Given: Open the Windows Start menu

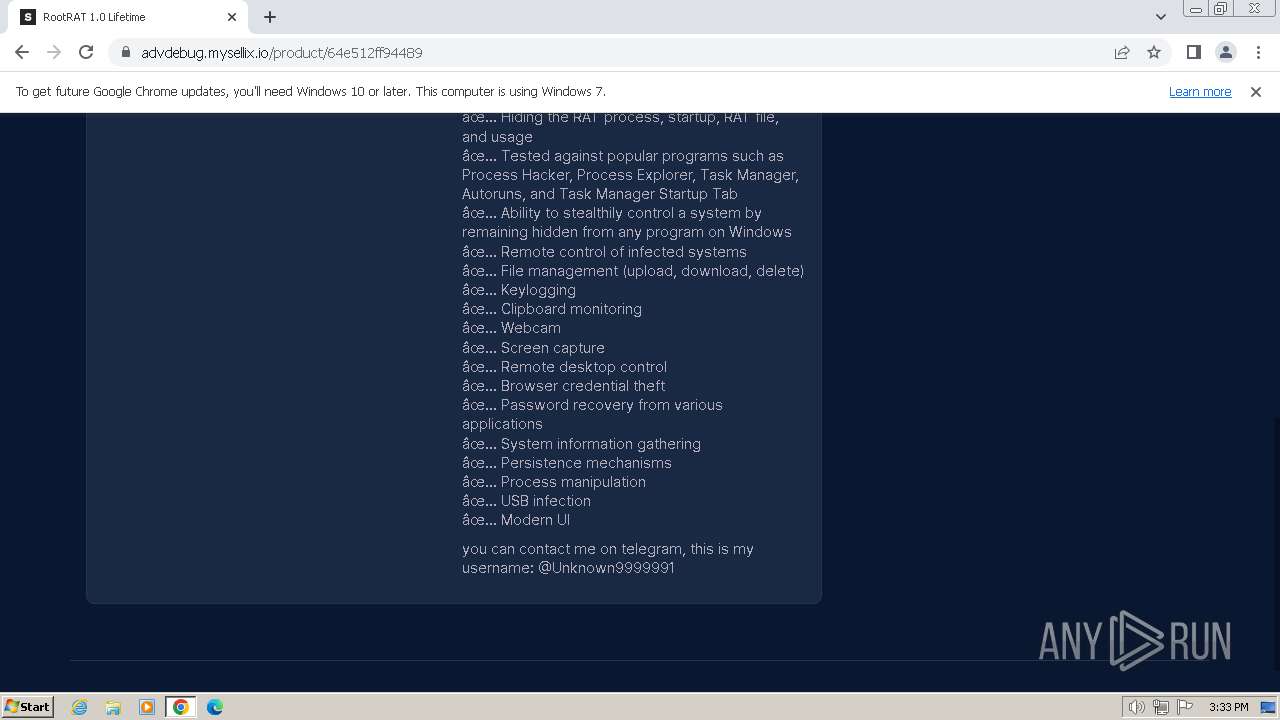Looking at the screenshot, I should click(28, 706).
